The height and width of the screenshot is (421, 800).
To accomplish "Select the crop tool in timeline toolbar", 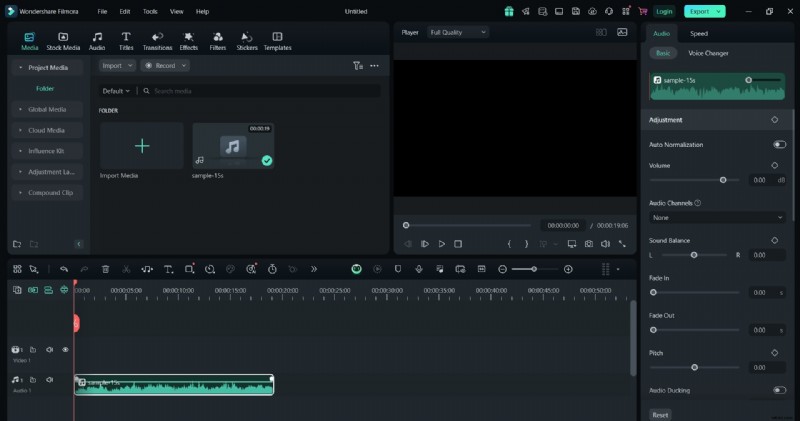I will coord(189,269).
